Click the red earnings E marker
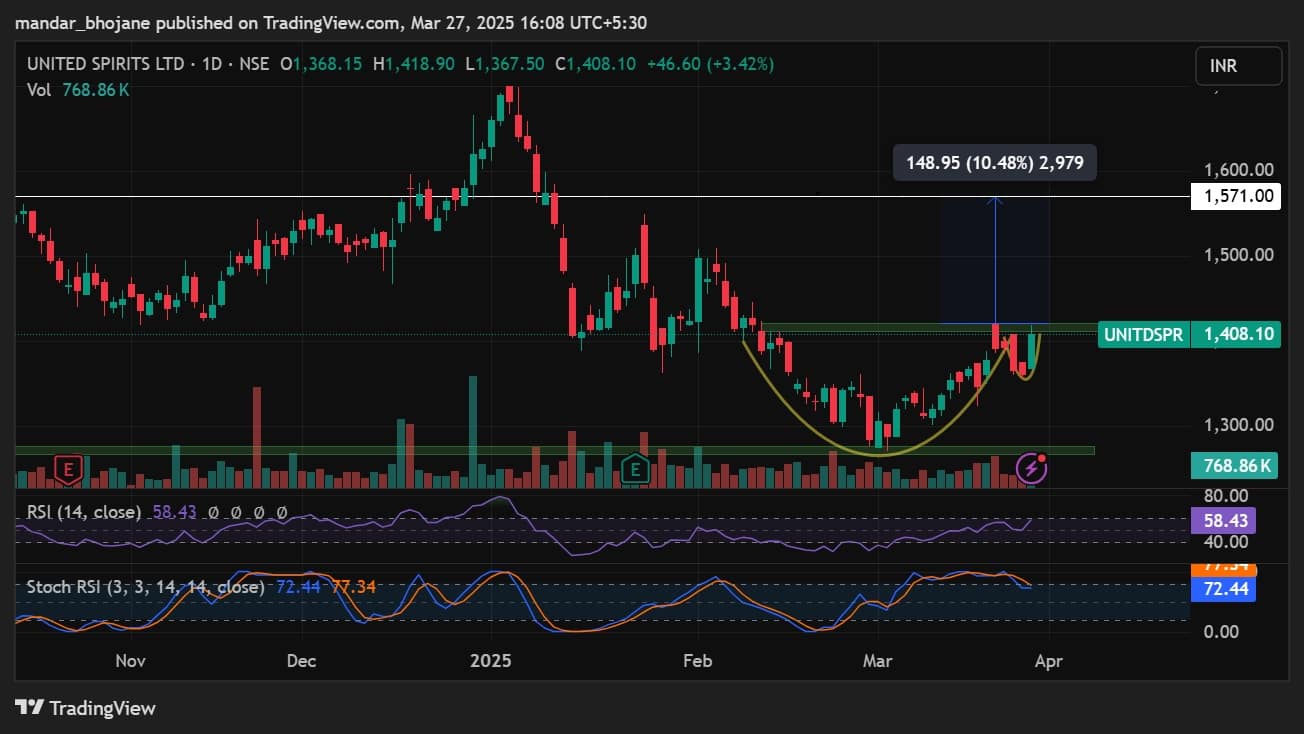Image resolution: width=1304 pixels, height=734 pixels. [68, 467]
